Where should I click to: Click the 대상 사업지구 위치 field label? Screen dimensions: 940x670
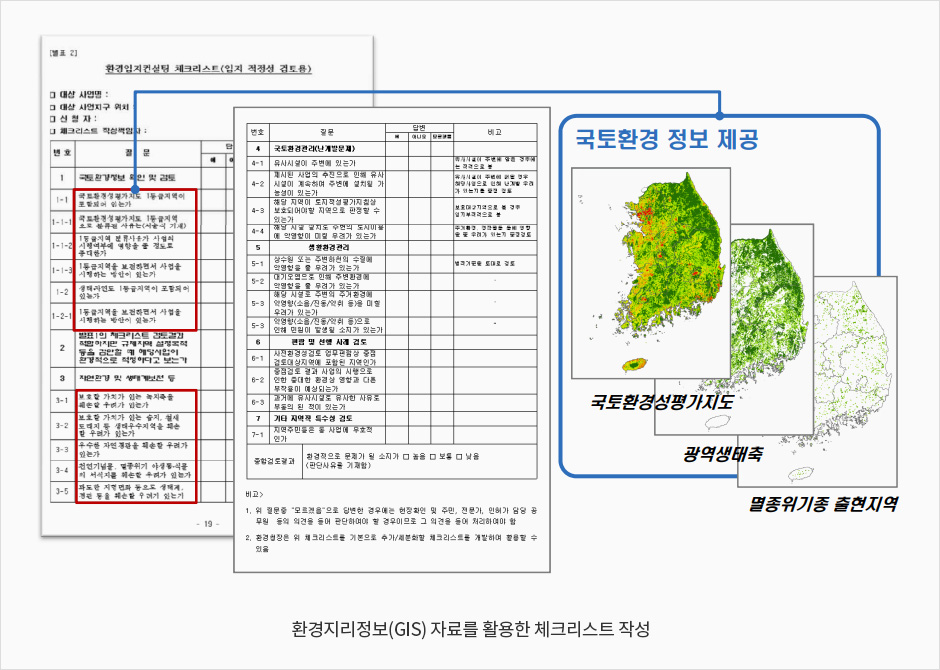coord(95,107)
